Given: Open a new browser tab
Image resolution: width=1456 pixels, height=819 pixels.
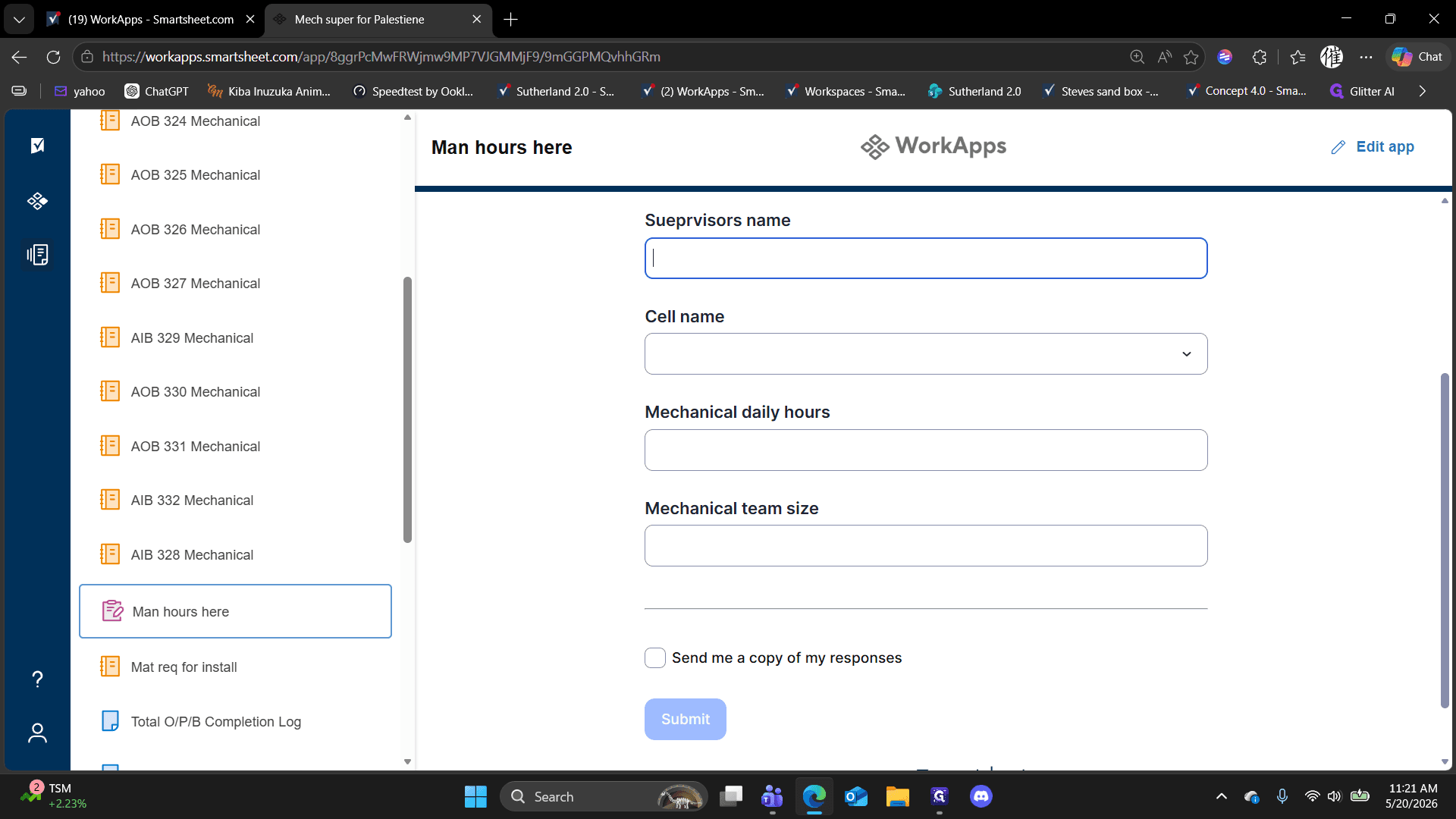Looking at the screenshot, I should coord(510,20).
